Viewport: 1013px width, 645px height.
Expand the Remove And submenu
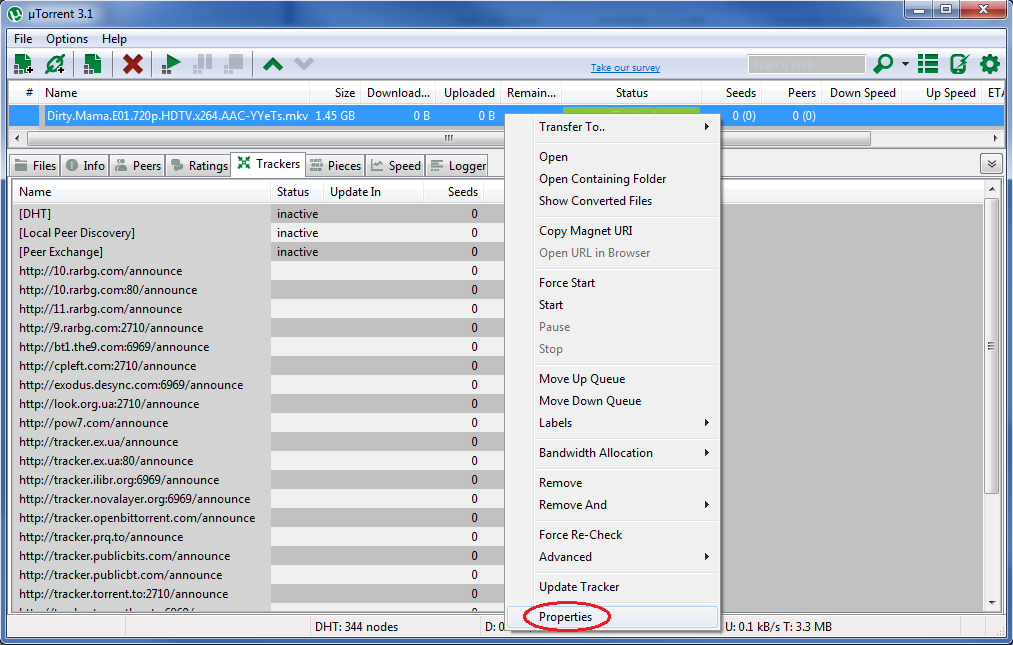click(x=625, y=505)
